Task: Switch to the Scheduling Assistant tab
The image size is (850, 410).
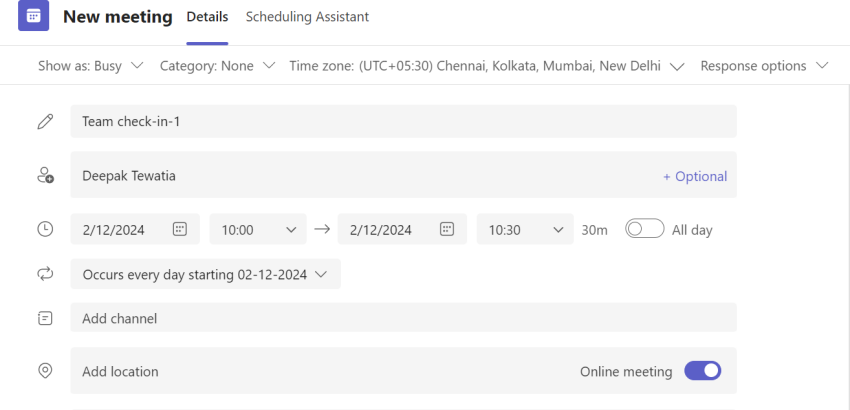Action: point(307,17)
